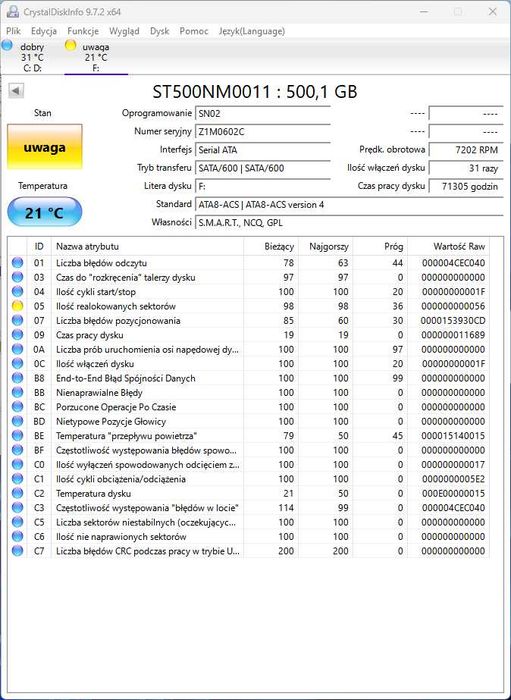Image resolution: width=511 pixels, height=700 pixels.
Task: Open the Język(Language) menu
Action: point(252,31)
